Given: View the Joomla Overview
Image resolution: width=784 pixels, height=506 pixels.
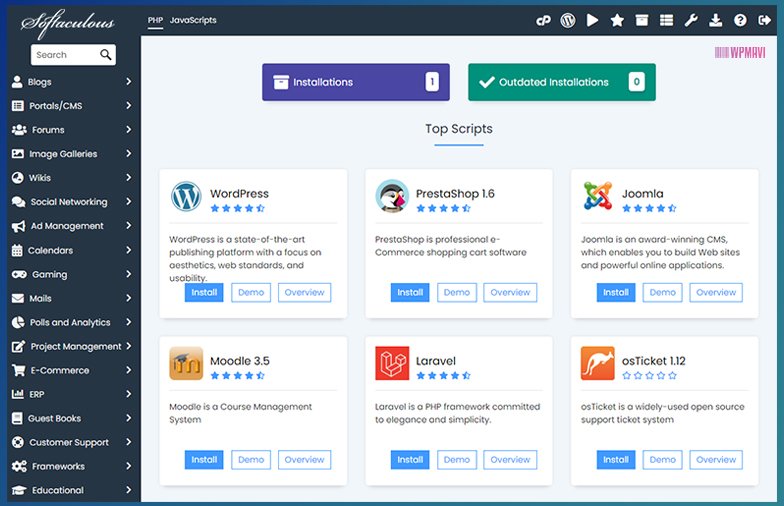Looking at the screenshot, I should pyautogui.click(x=716, y=292).
